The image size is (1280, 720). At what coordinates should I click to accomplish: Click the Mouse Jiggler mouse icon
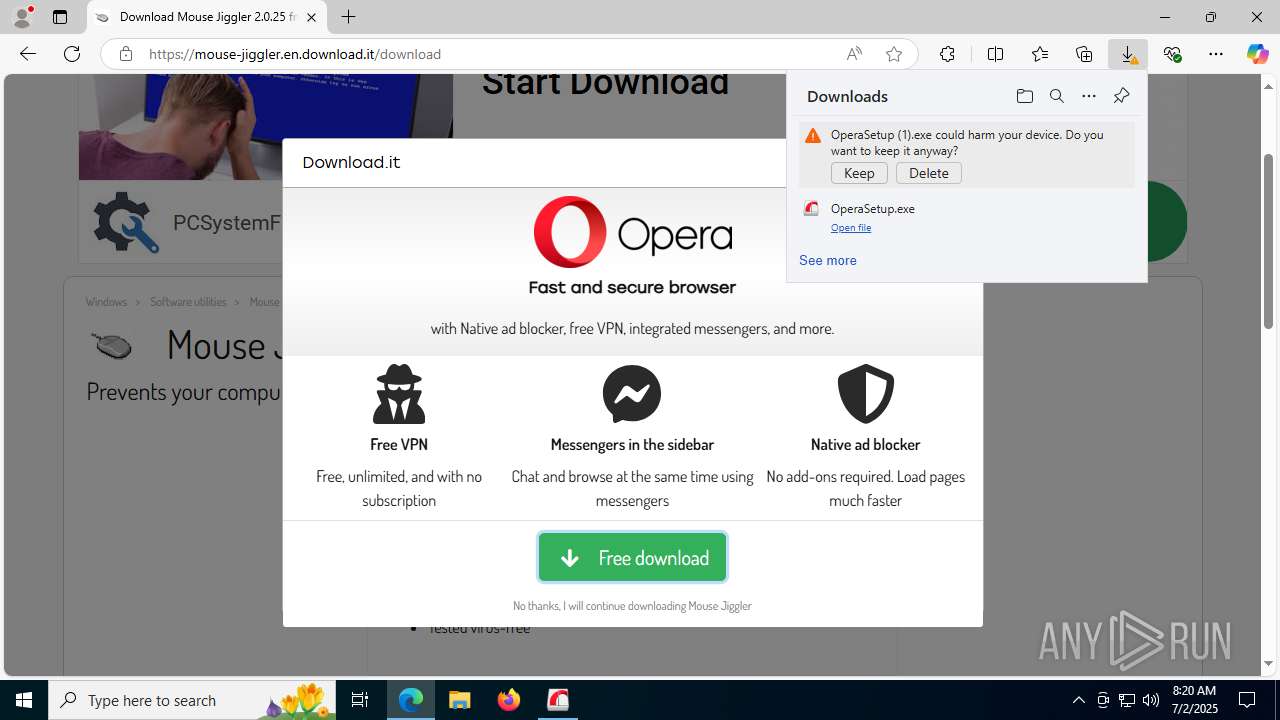coord(112,346)
